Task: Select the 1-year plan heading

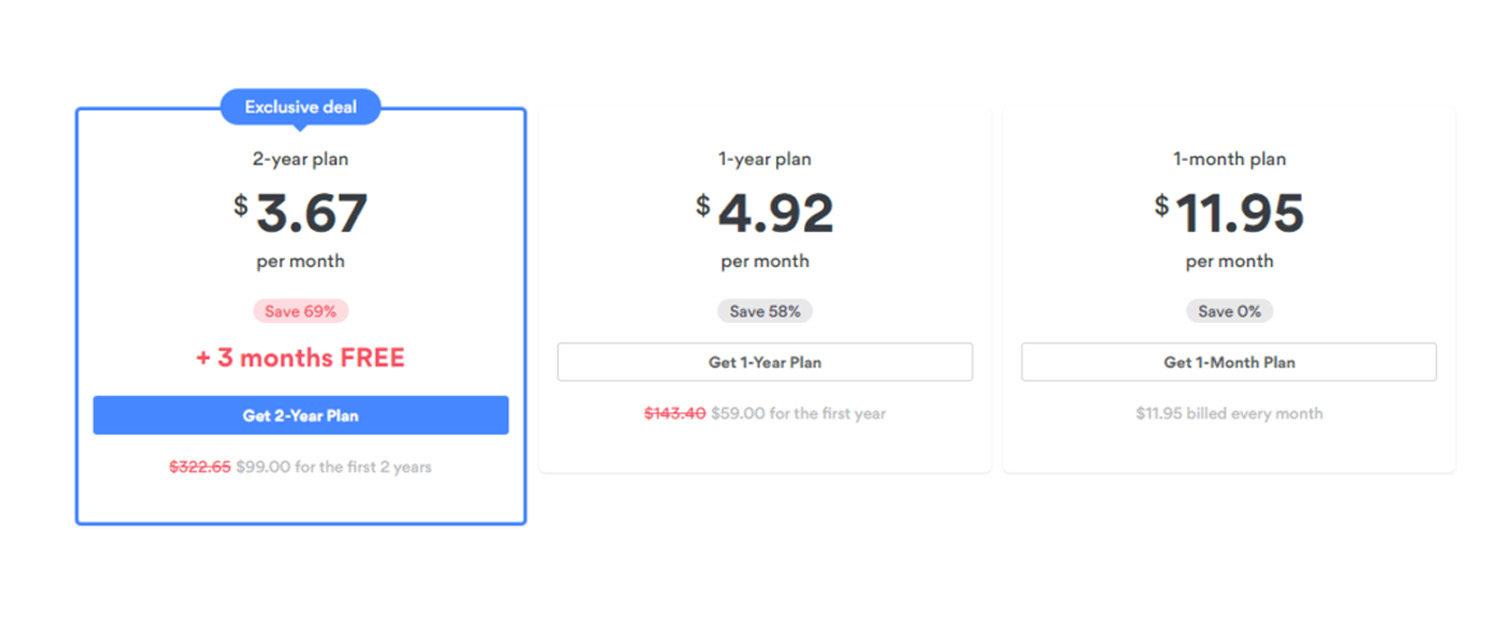Action: (x=765, y=159)
